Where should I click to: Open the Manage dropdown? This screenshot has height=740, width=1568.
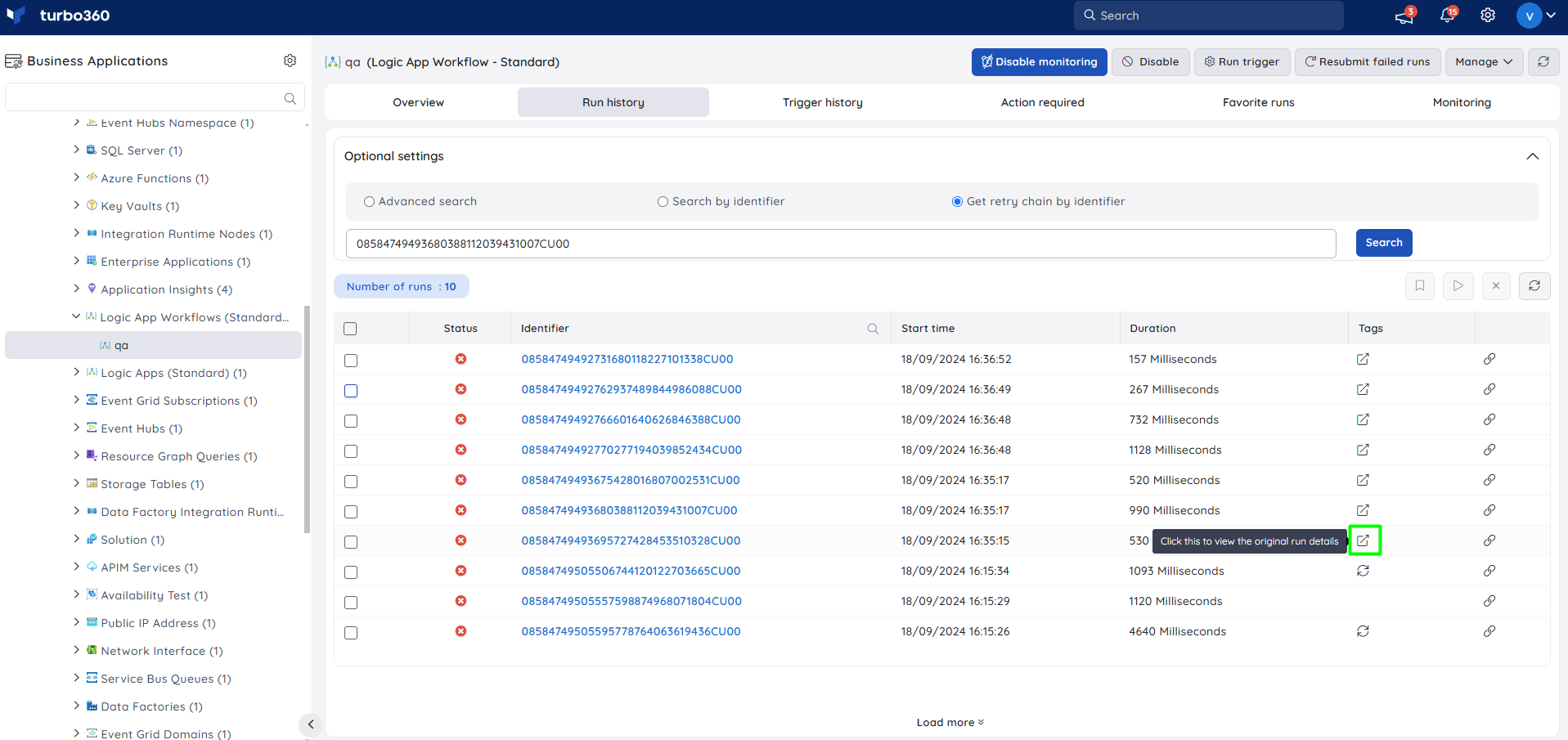(1484, 62)
